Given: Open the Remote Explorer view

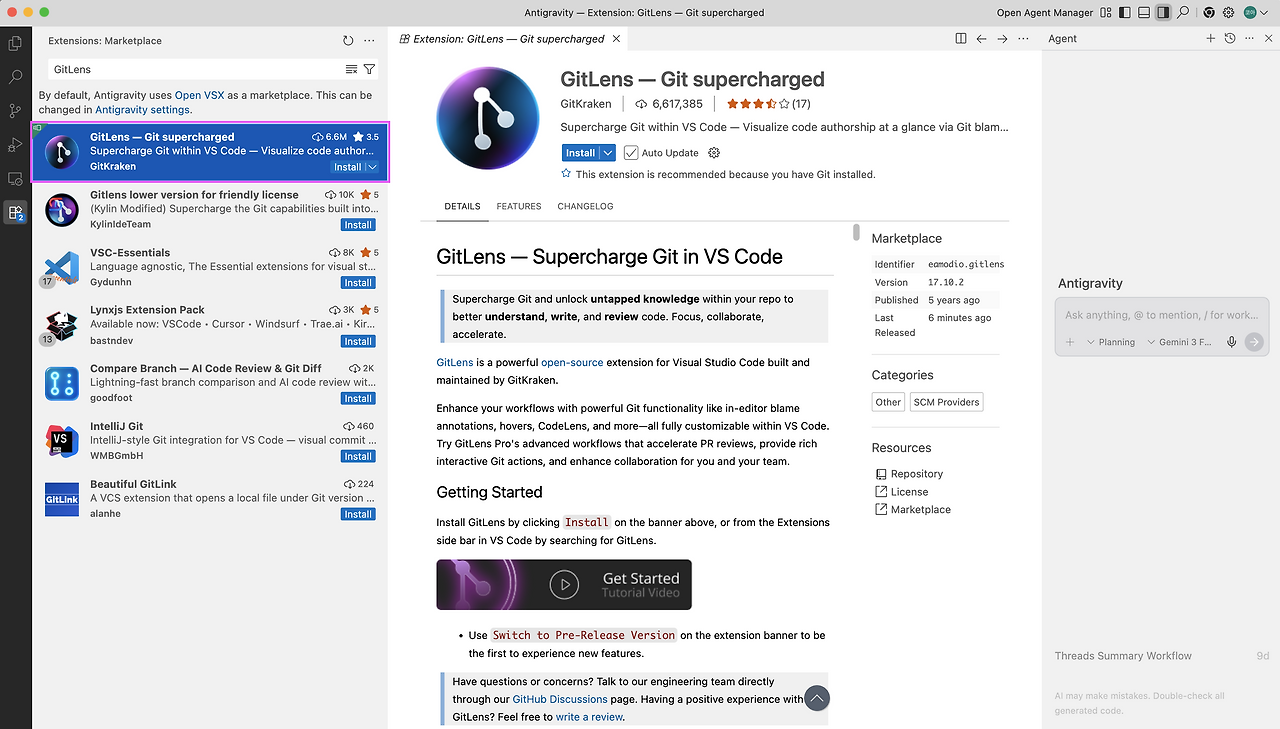Looking at the screenshot, I should pos(15,179).
